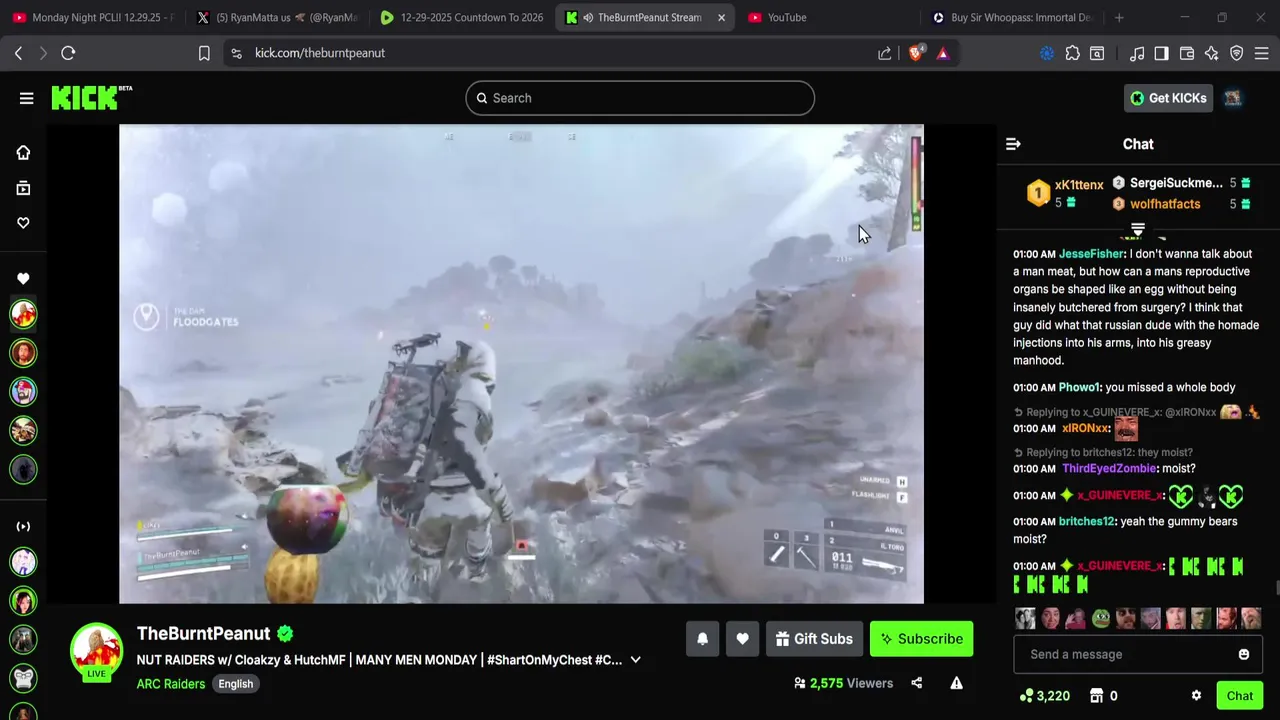
Task: Open the channel points 3,220 balance
Action: [x=1045, y=696]
